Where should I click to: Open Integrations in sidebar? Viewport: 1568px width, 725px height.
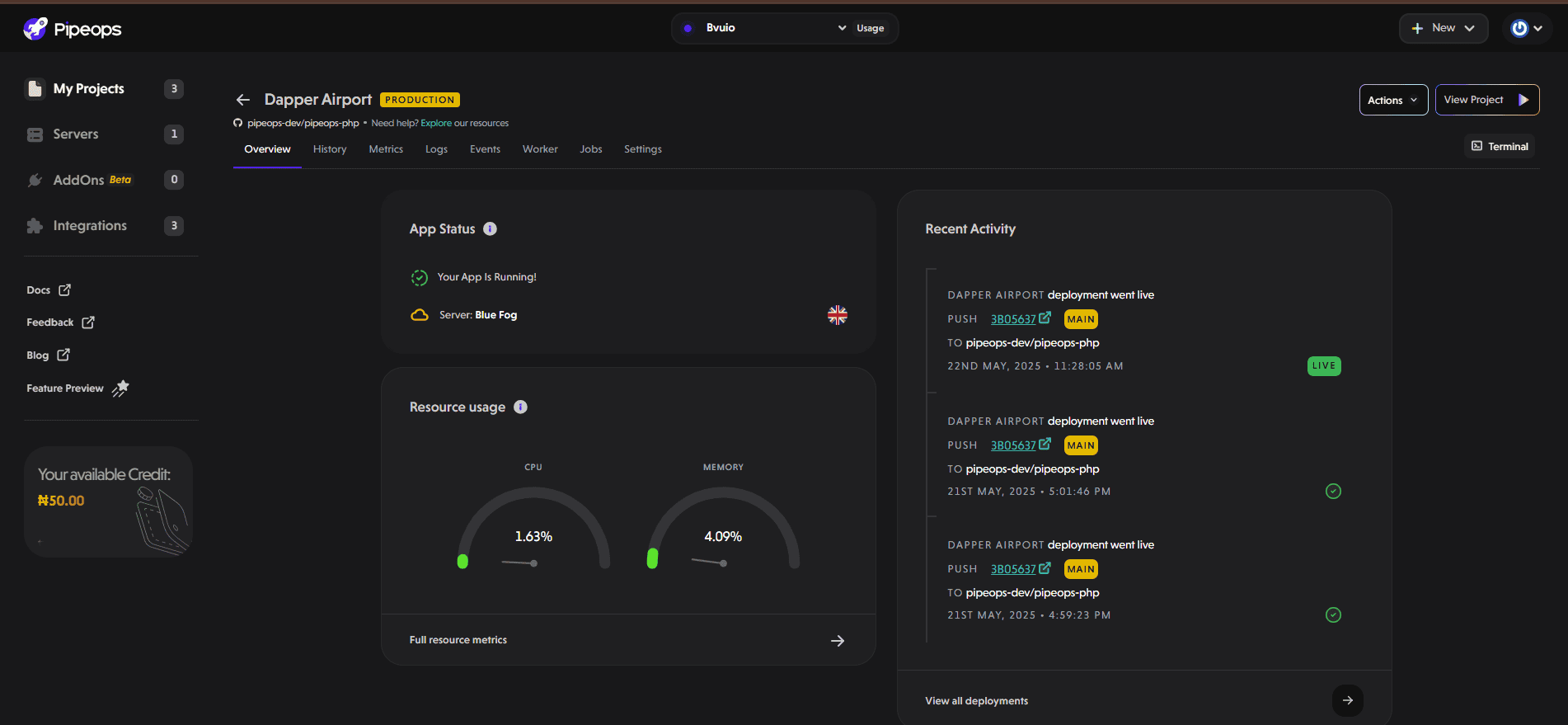(105, 225)
